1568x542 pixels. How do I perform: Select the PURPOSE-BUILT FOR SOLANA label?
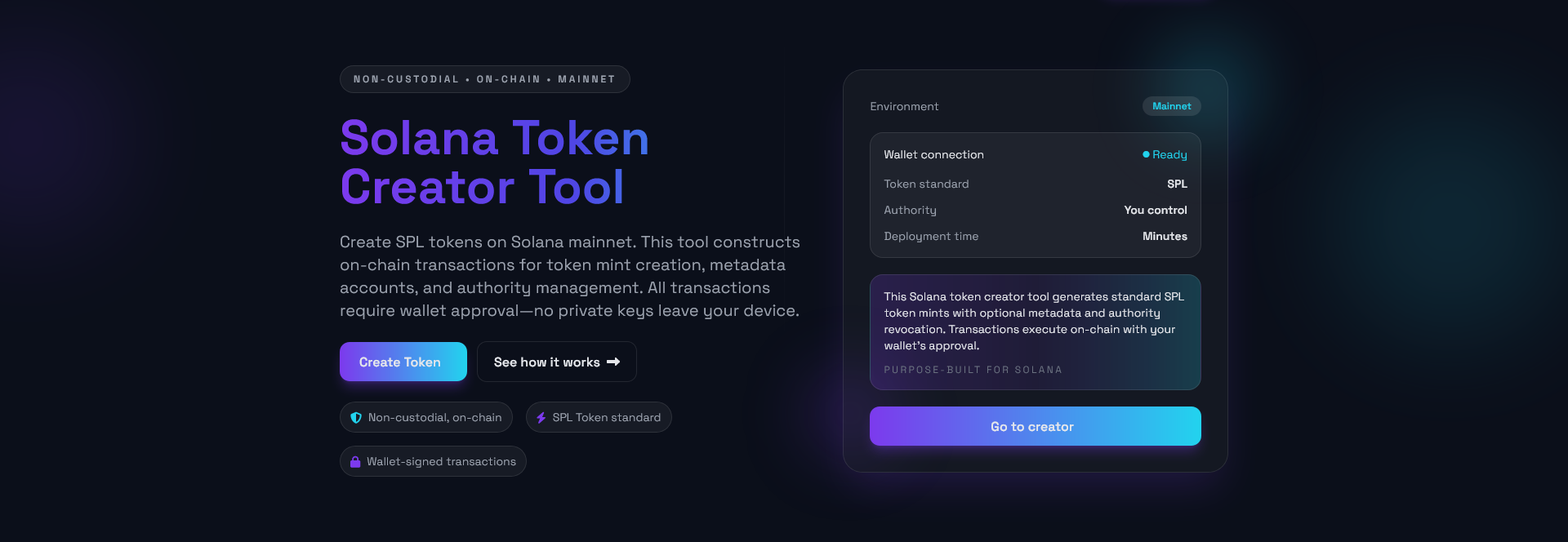973,369
